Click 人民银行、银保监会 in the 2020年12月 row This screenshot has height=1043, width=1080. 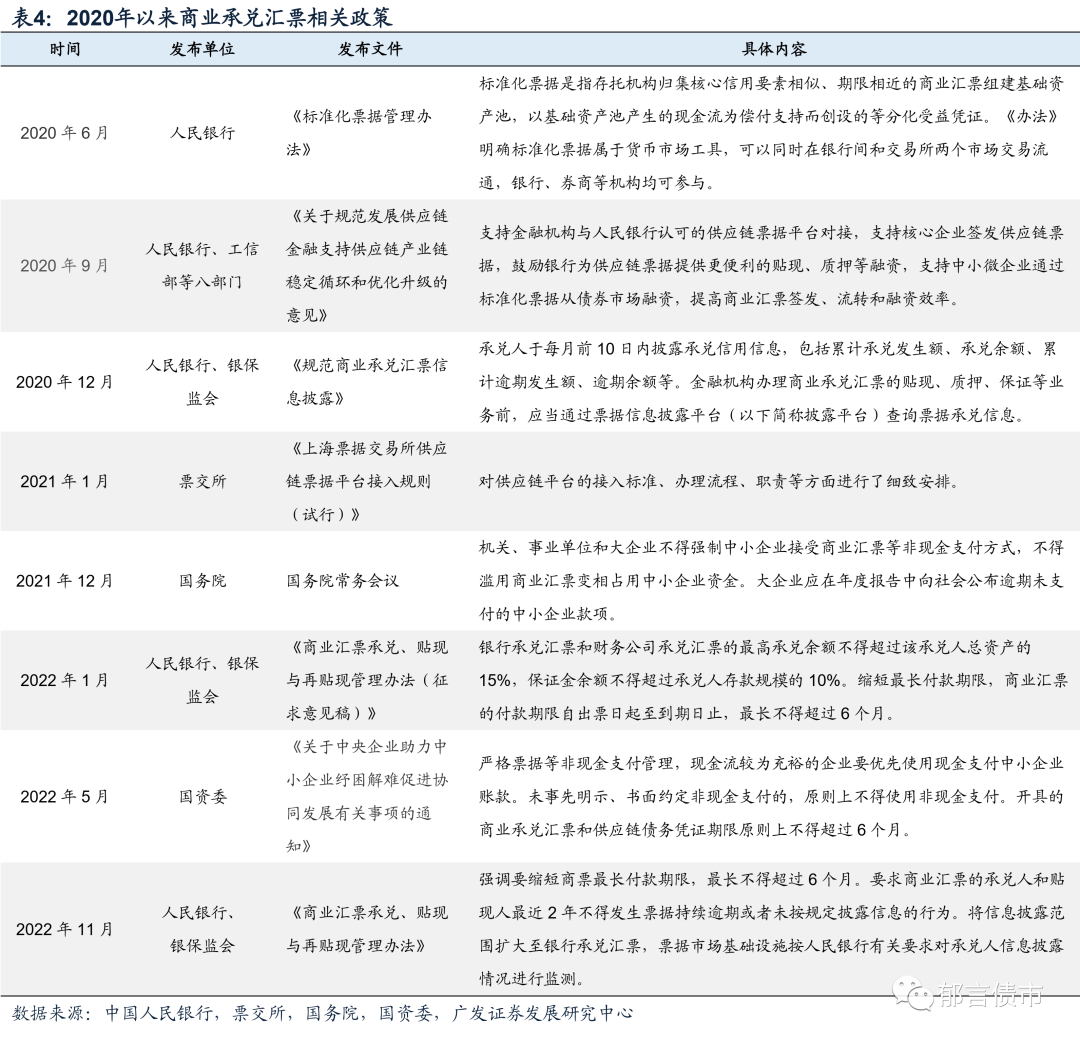click(202, 382)
